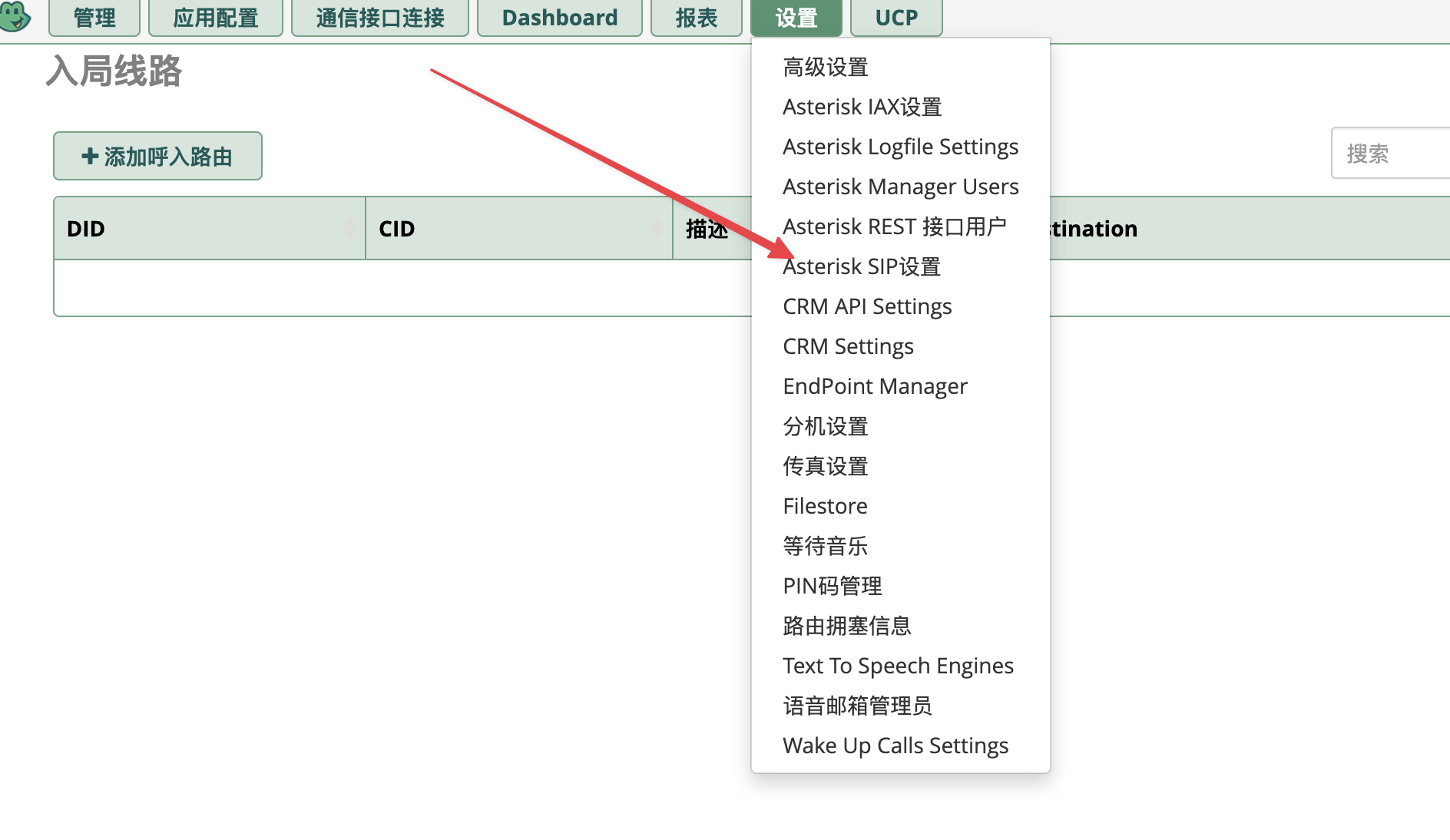Open PIN码管理
The image size is (1450, 840).
(x=833, y=586)
